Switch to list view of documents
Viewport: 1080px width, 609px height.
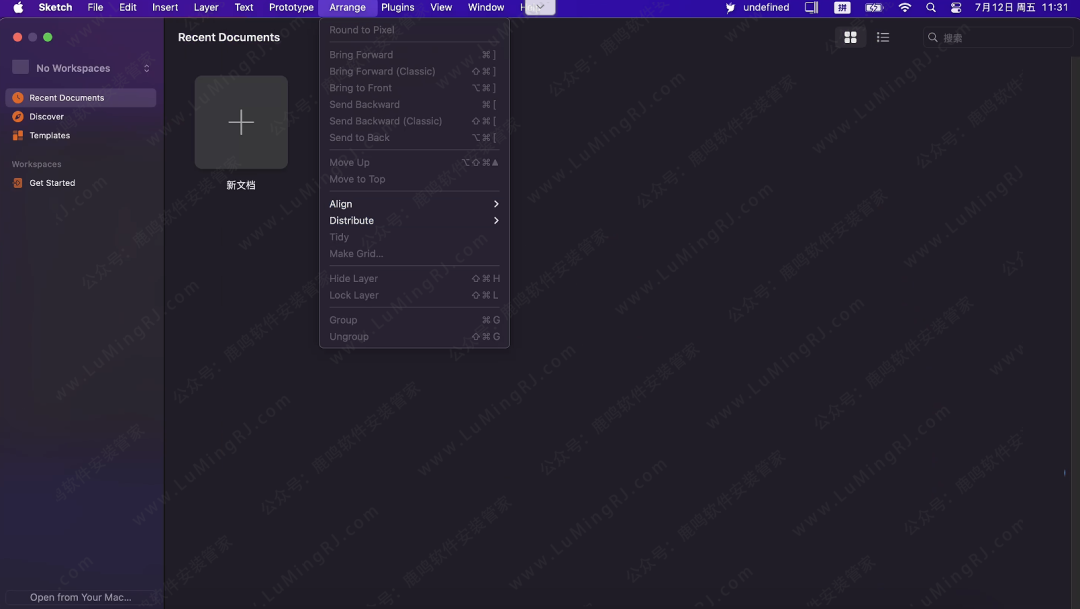(x=883, y=38)
